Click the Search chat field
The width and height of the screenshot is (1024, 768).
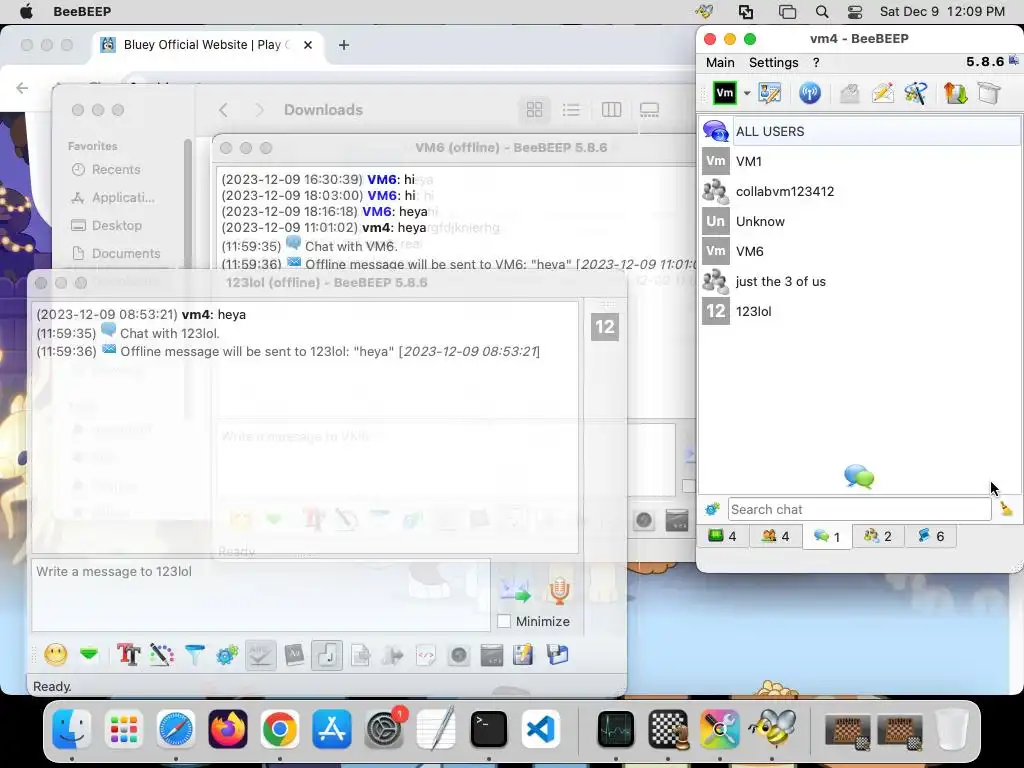(x=859, y=509)
